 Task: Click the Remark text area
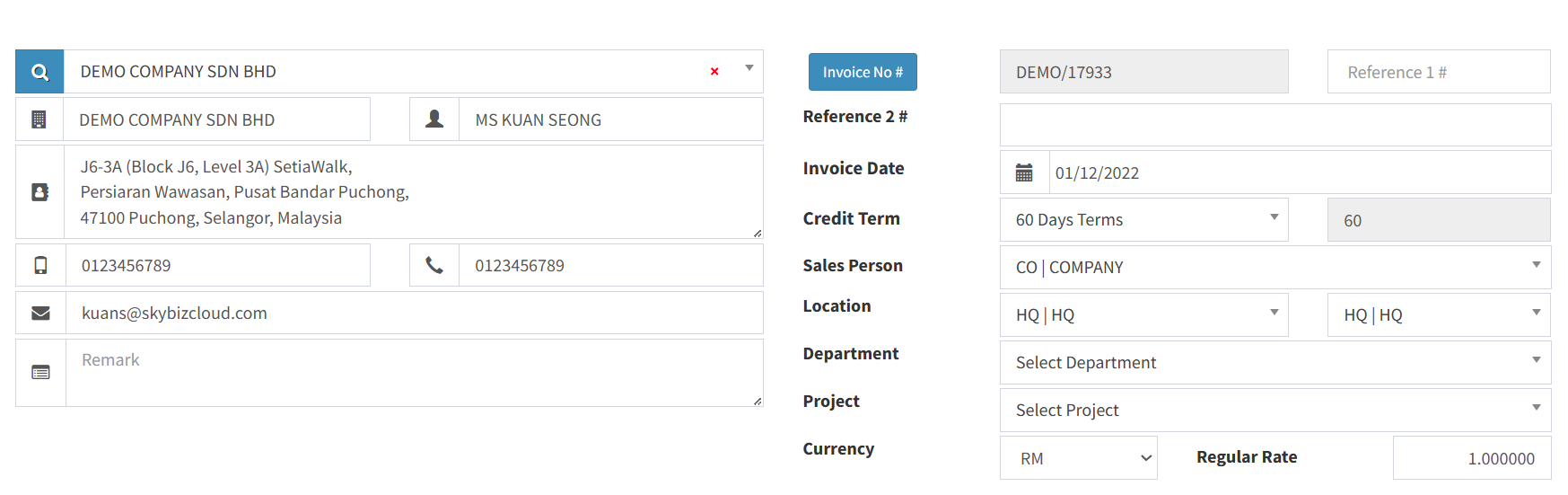(413, 373)
